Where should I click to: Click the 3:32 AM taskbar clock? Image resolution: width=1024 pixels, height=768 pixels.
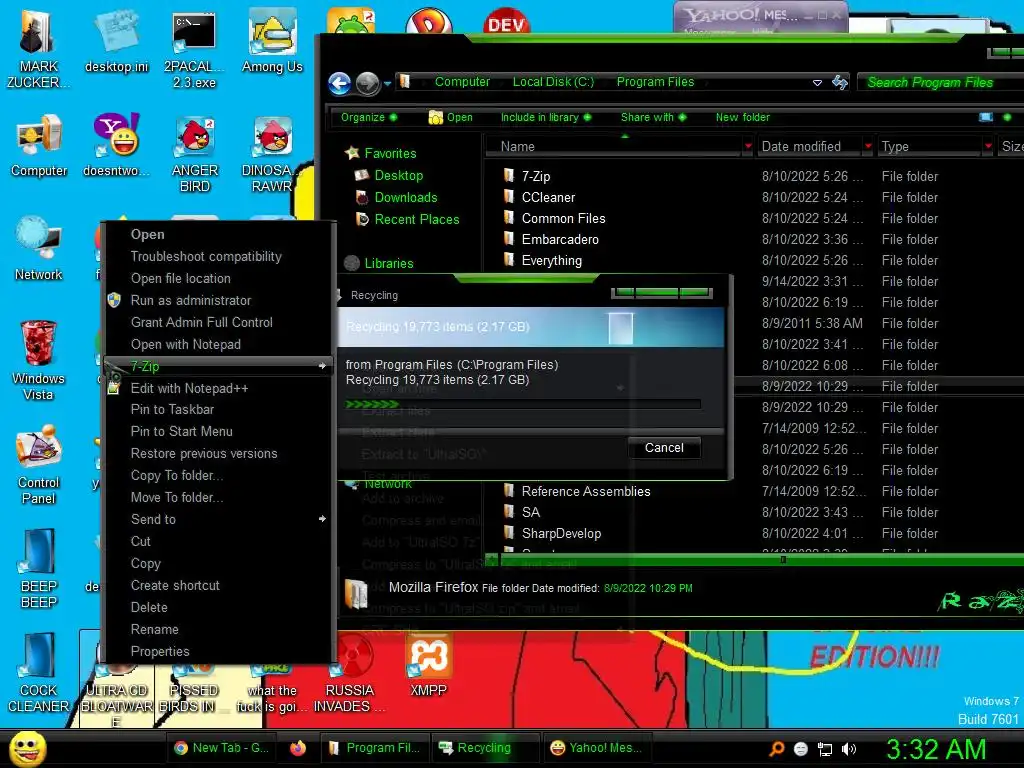[x=936, y=749]
